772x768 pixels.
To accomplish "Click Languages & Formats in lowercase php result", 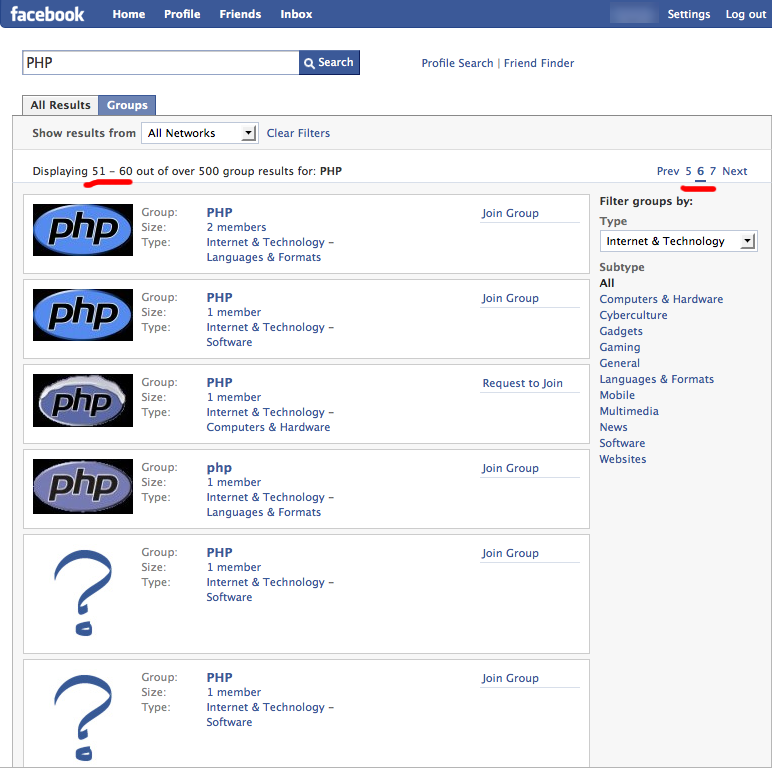I will (263, 512).
